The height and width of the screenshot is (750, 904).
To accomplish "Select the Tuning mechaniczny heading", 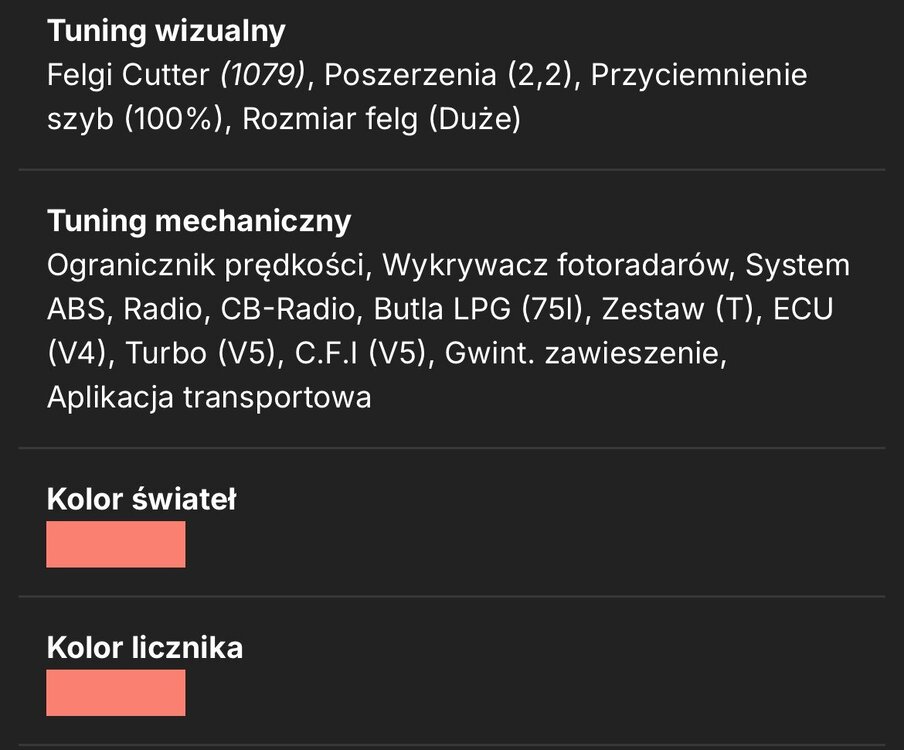I will [199, 221].
